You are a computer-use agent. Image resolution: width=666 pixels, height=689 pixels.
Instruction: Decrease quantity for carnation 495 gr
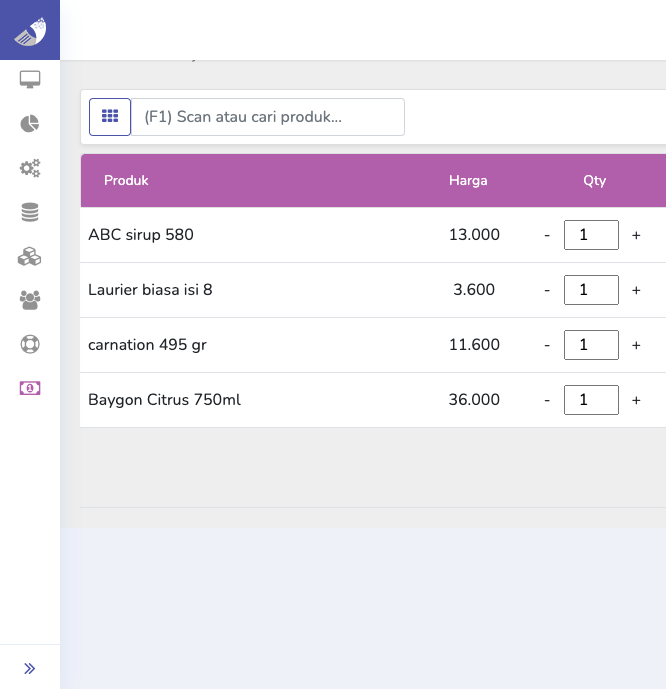pyautogui.click(x=547, y=345)
